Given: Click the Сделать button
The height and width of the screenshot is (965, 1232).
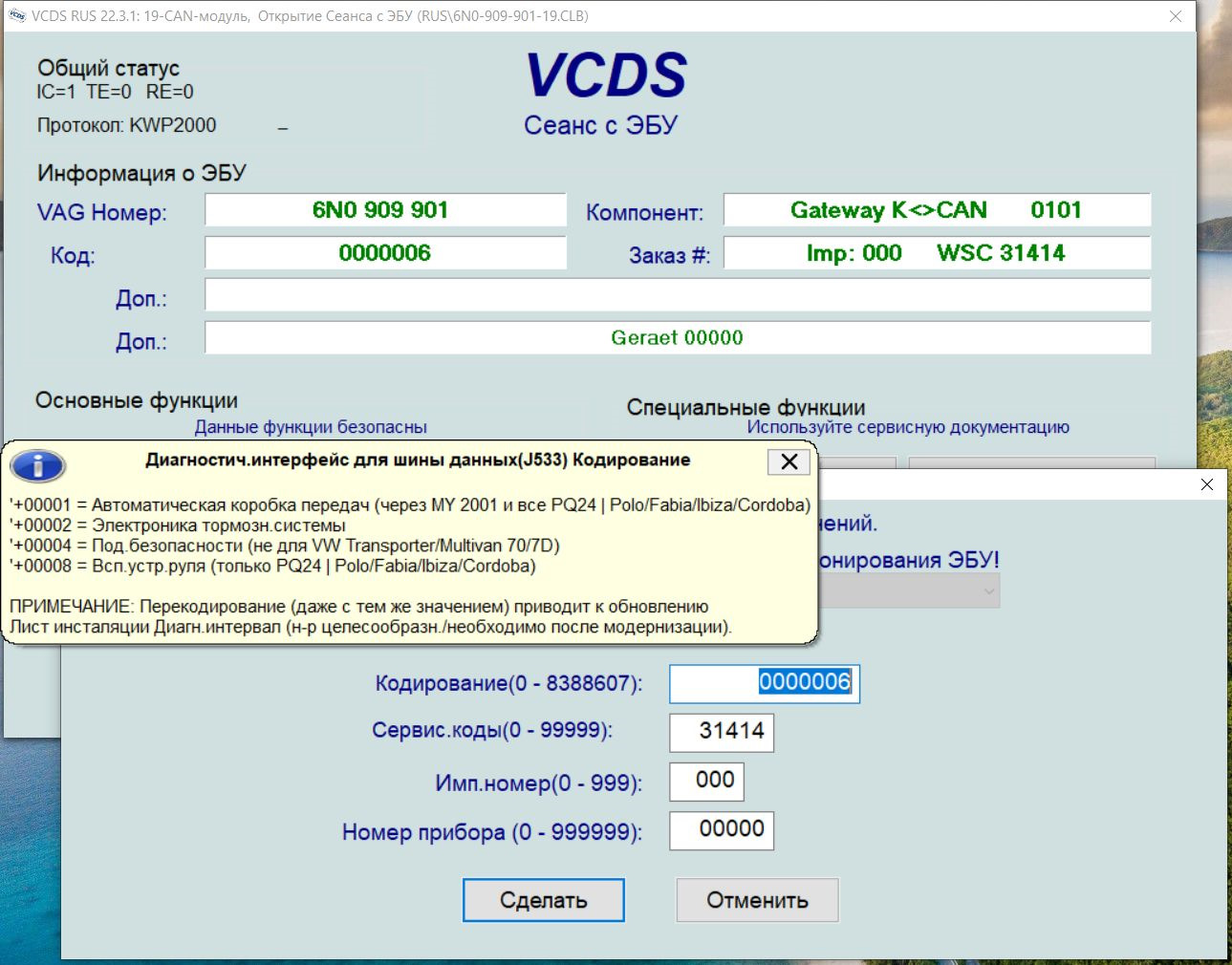Looking at the screenshot, I should pyautogui.click(x=544, y=900).
